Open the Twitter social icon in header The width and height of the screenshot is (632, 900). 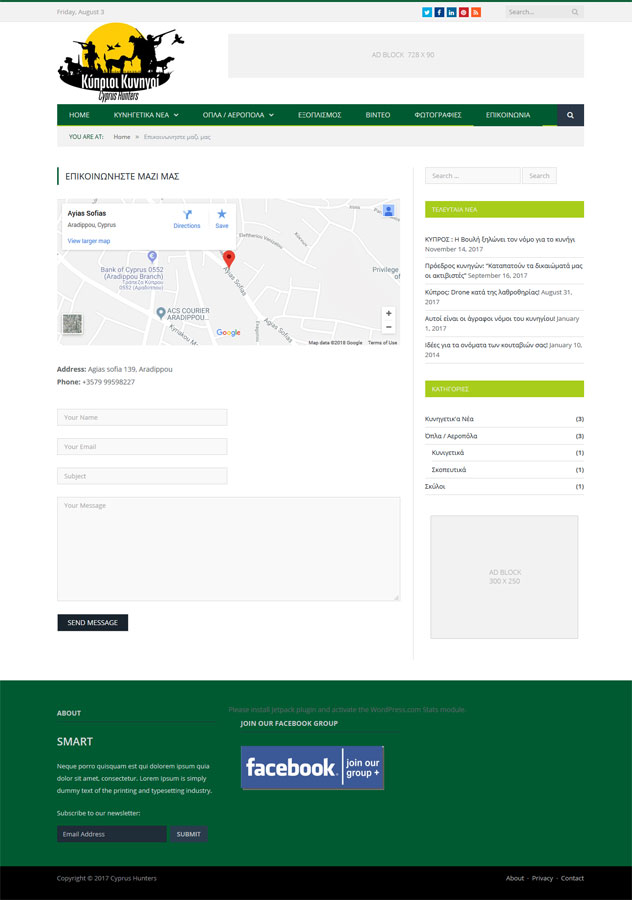pos(427,12)
